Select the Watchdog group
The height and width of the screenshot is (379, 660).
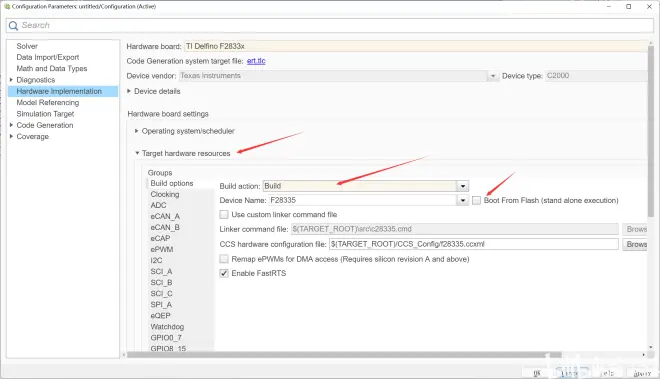click(x=167, y=327)
